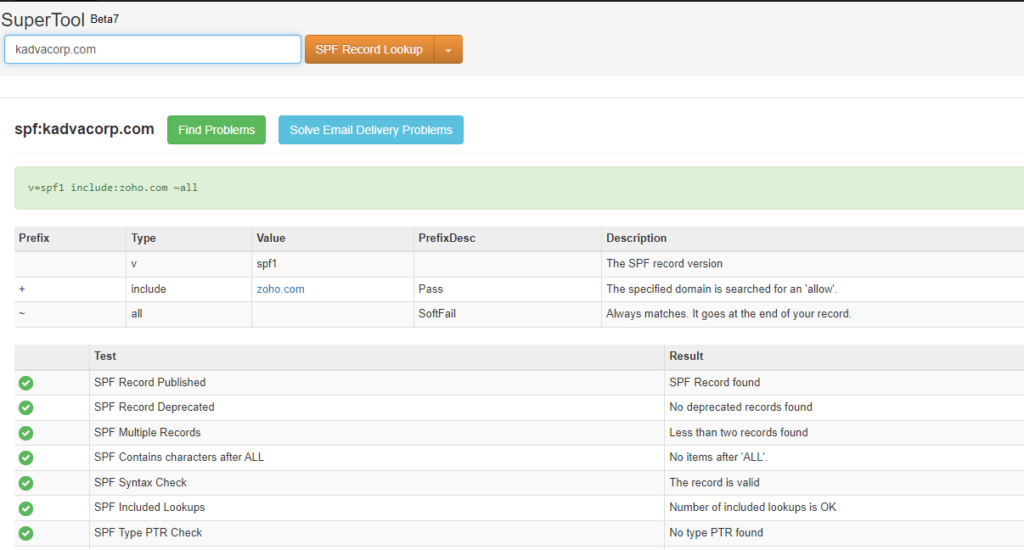The width and height of the screenshot is (1024, 550).
Task: Click the SPF Type PTR Check icon
Action: 26,533
